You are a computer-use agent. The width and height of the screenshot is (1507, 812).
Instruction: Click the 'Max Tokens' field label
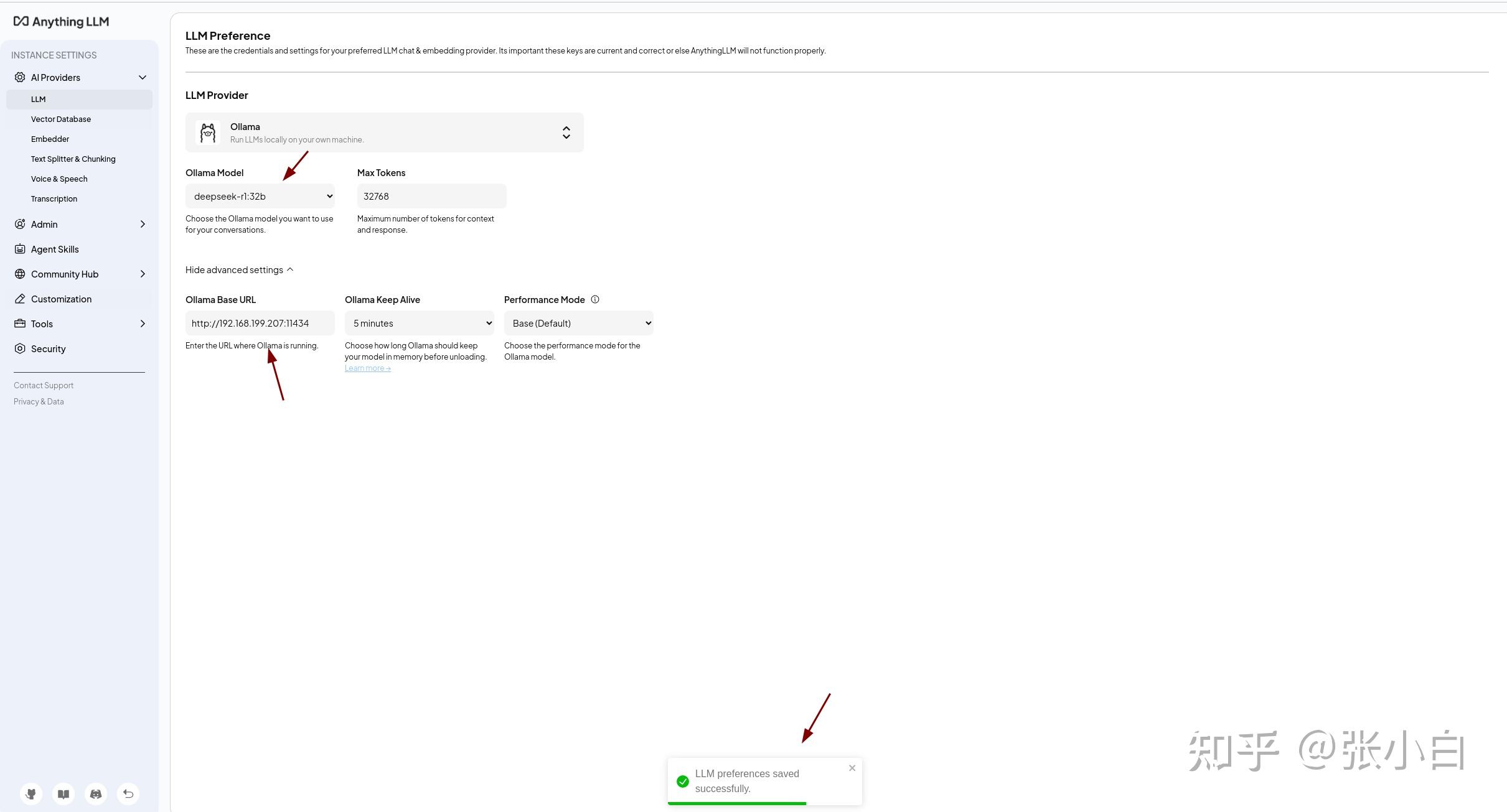coord(381,173)
